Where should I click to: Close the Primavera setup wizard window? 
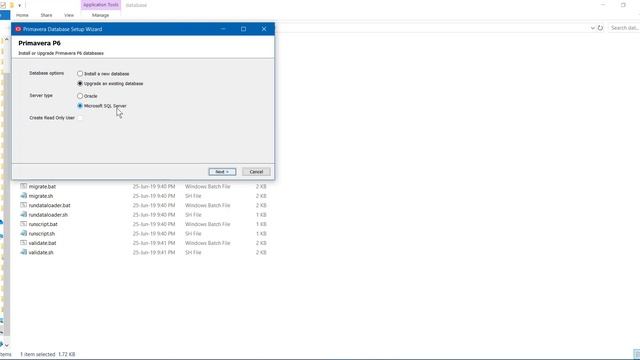(x=264, y=29)
